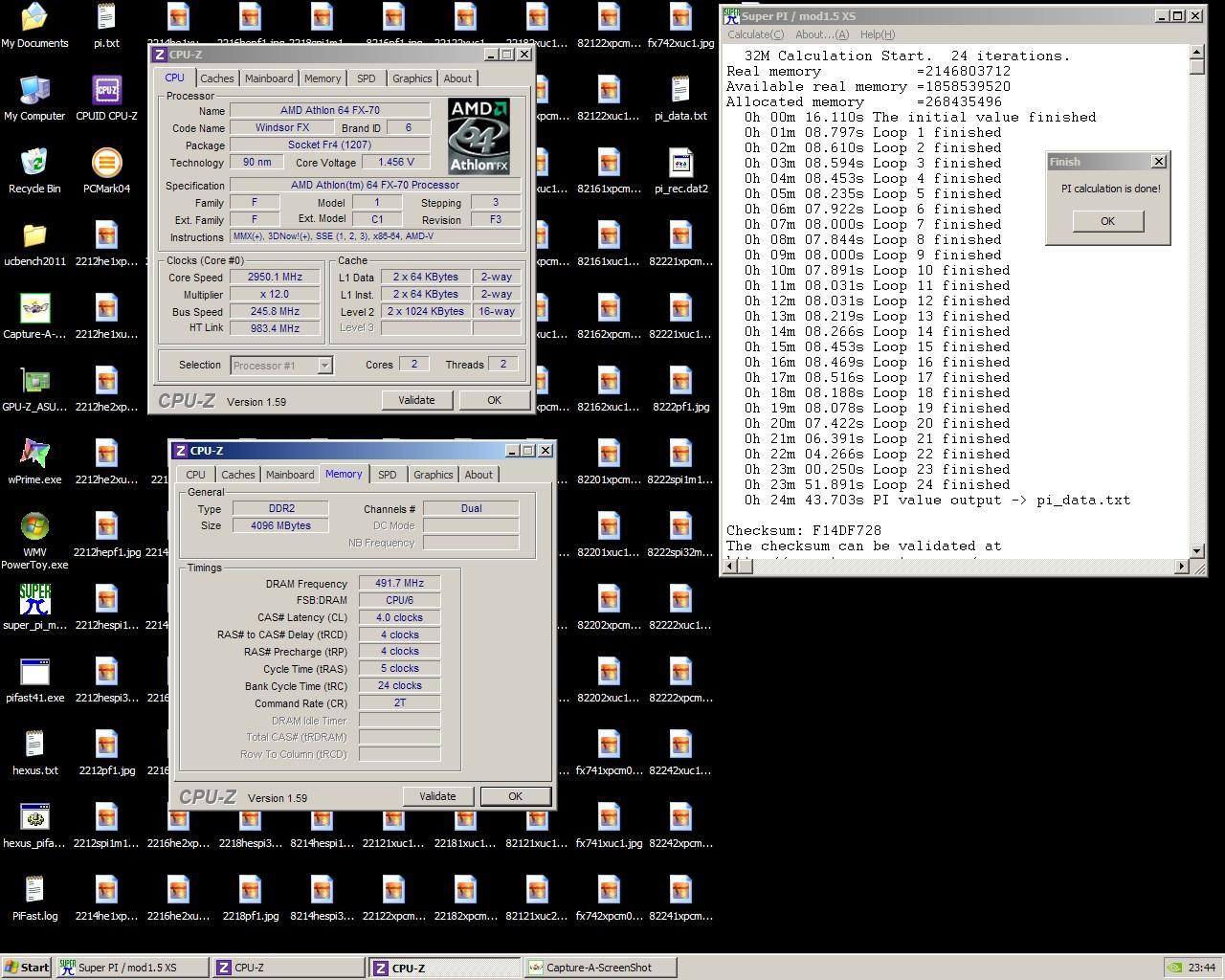Open the pi_rec.dat2 desktop file

click(680, 171)
